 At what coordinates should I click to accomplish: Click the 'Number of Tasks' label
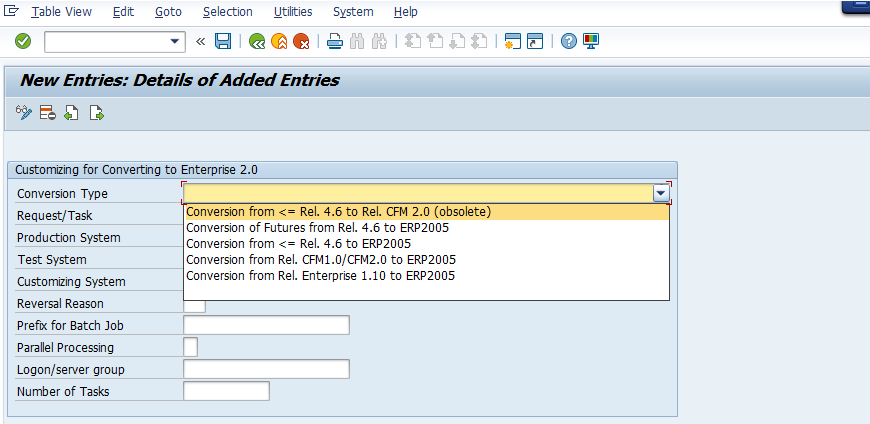pyautogui.click(x=63, y=391)
